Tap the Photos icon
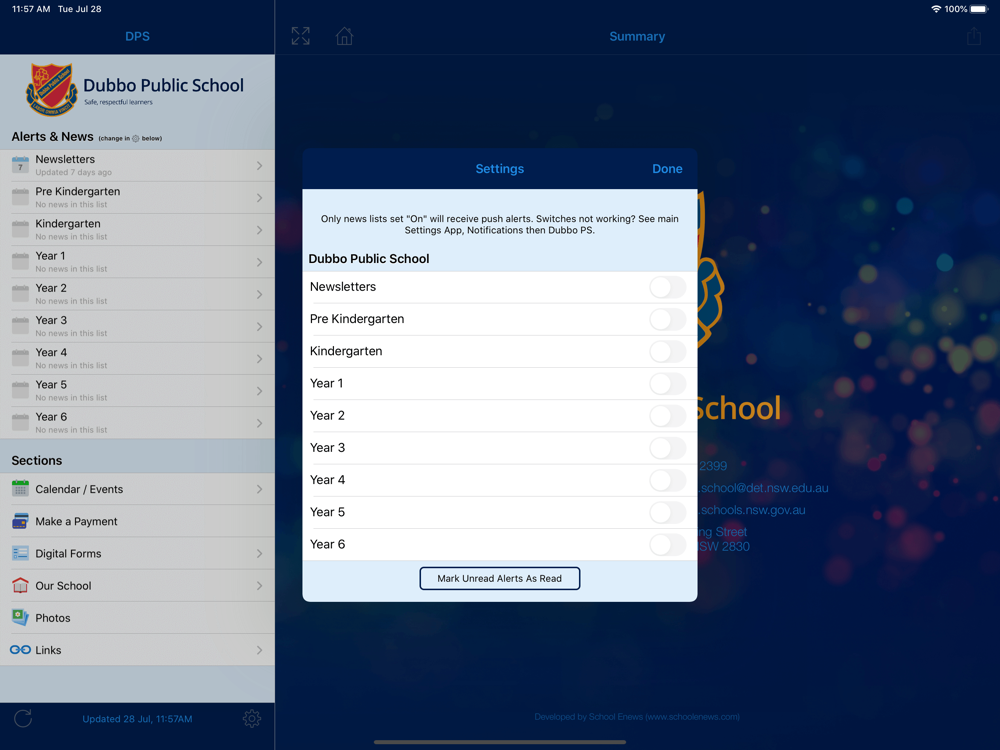The image size is (1000, 750). pos(20,617)
